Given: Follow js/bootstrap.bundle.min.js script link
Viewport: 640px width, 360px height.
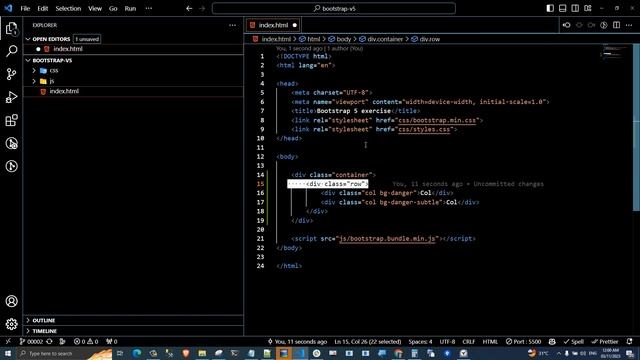Looking at the screenshot, I should (x=387, y=238).
